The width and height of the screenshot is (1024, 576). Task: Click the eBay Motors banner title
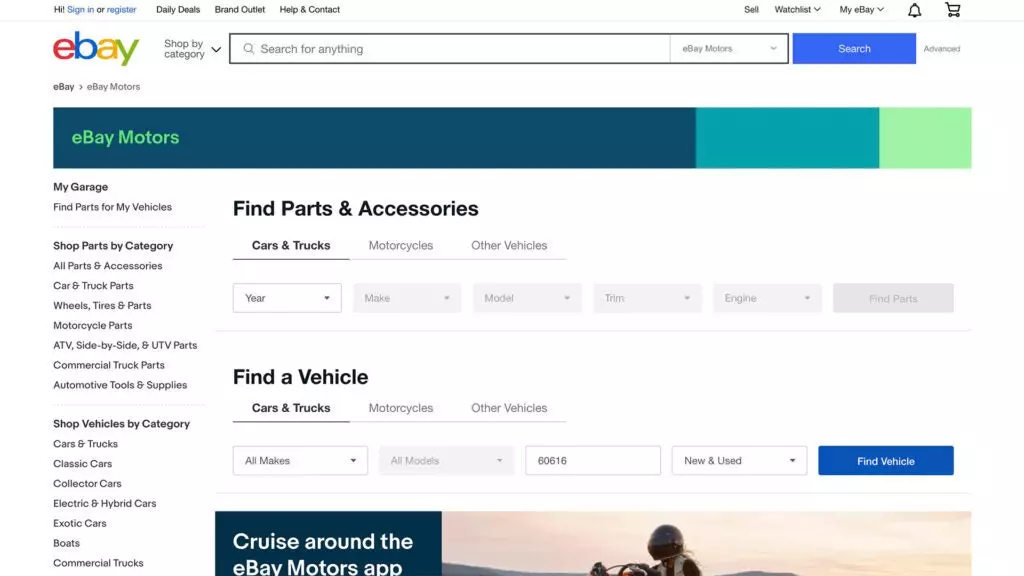(125, 137)
